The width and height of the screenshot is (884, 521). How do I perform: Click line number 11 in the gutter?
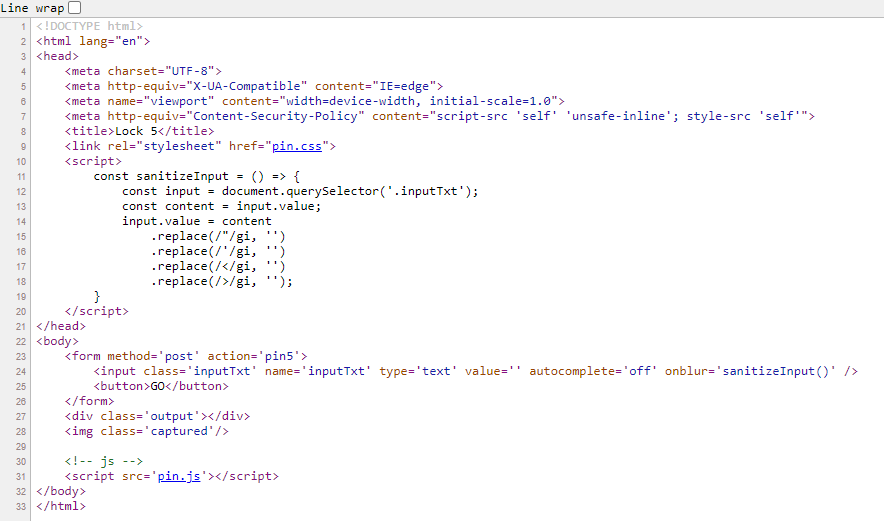(20, 176)
